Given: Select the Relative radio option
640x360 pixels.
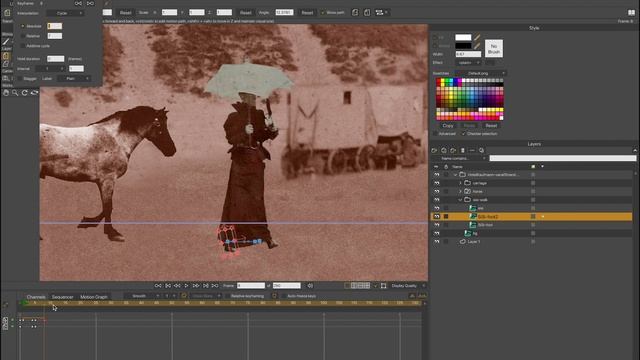Looking at the screenshot, I should click(23, 36).
